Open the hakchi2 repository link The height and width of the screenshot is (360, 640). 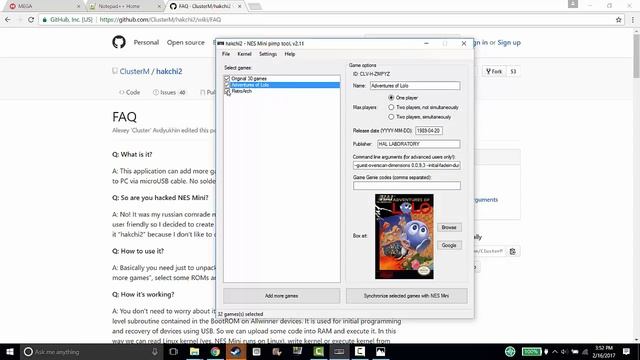coord(169,71)
